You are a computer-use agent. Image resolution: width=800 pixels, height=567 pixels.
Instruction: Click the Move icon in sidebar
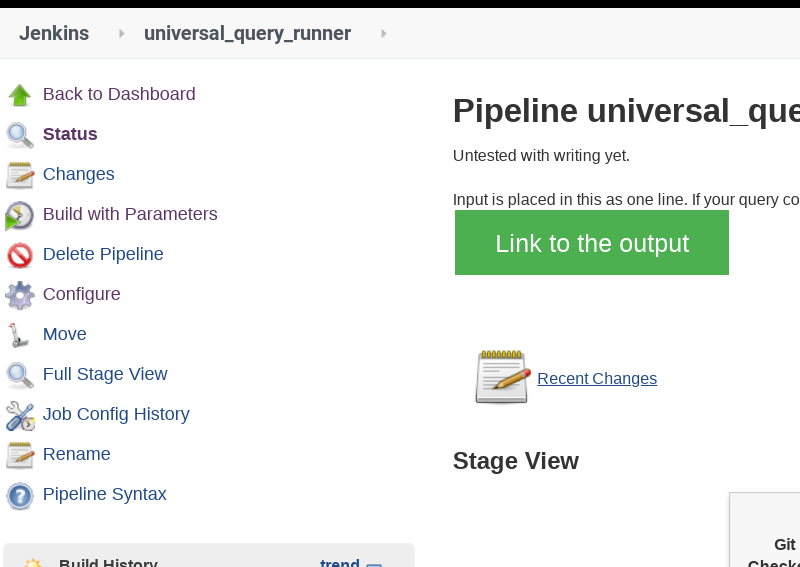click(20, 335)
